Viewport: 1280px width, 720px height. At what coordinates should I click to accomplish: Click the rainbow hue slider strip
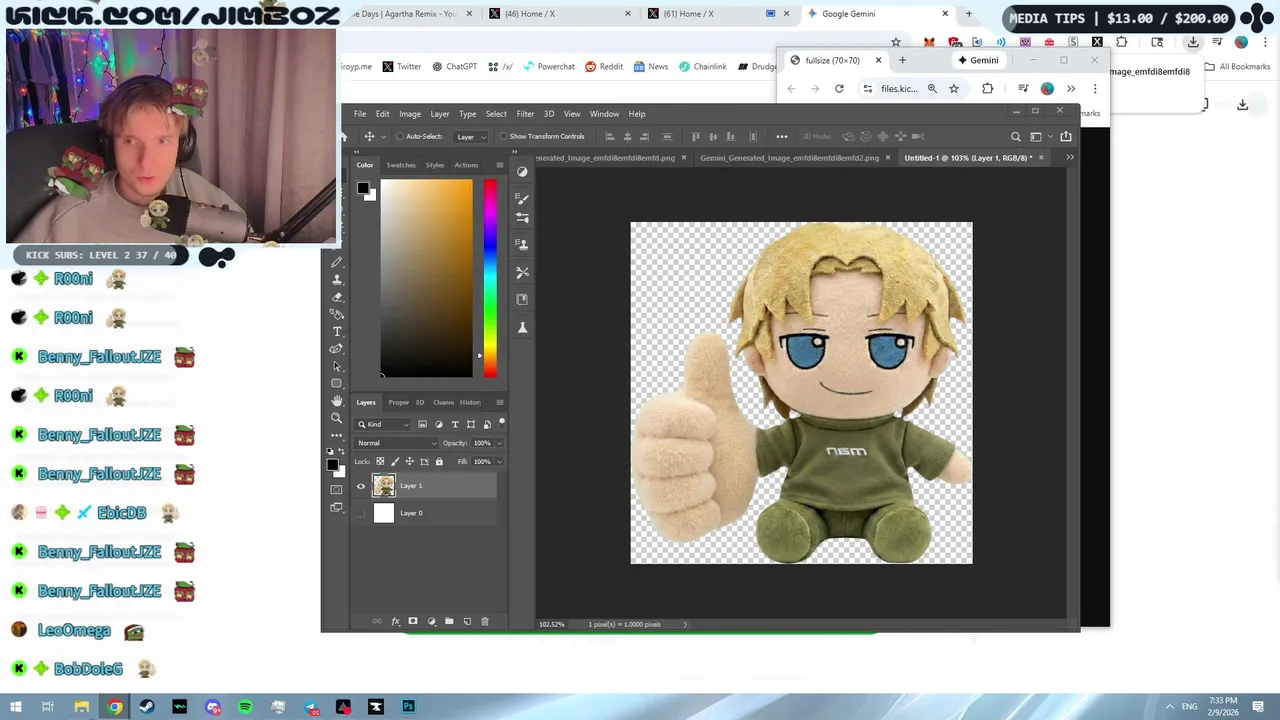tap(490, 278)
